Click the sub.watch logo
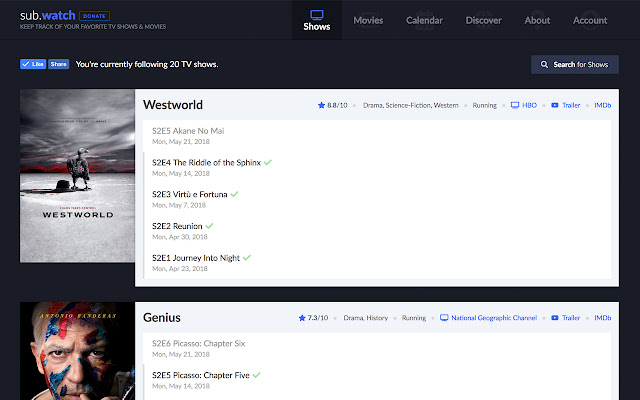This screenshot has height=400, width=640. click(x=47, y=16)
